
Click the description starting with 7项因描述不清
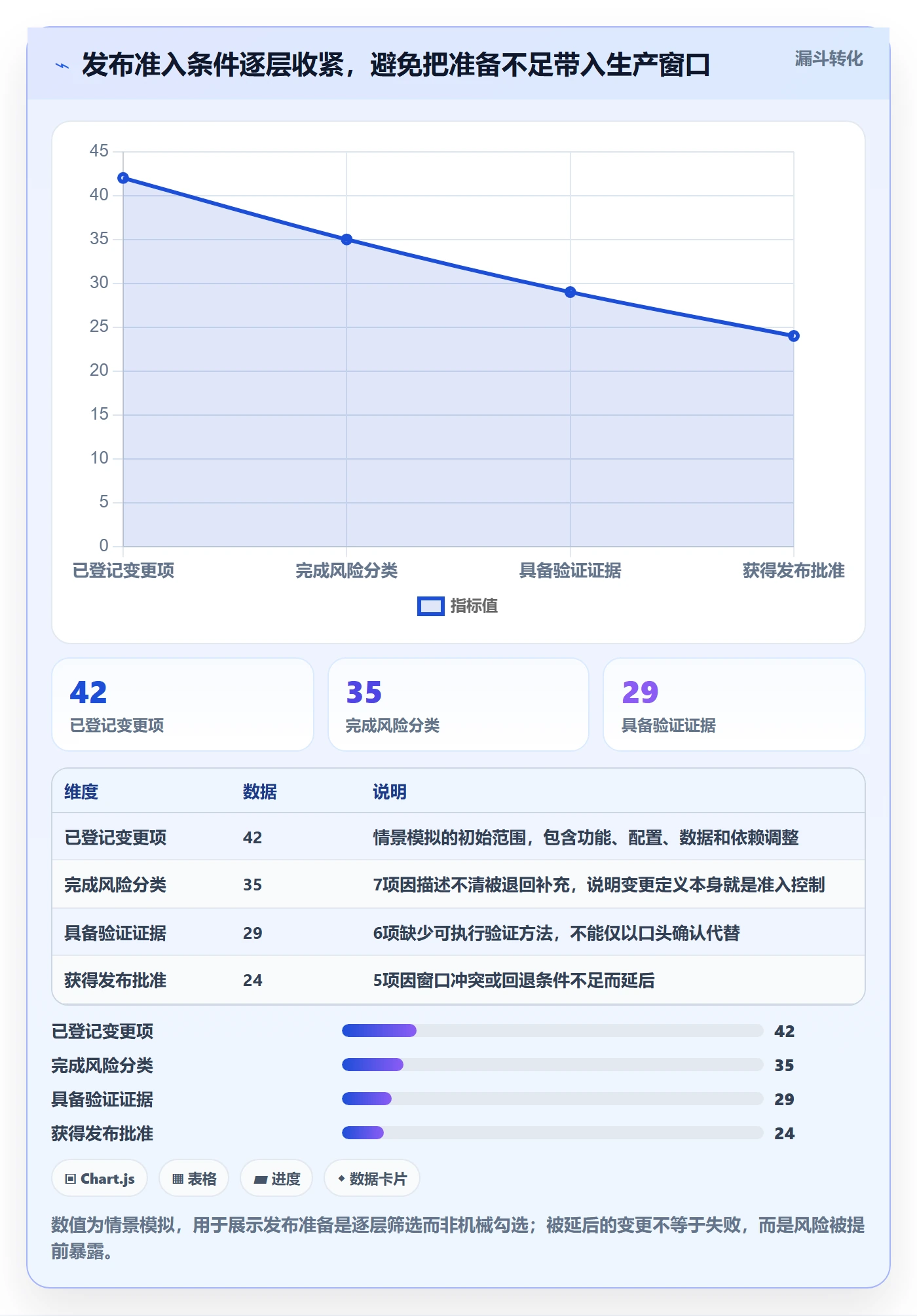[x=599, y=885]
